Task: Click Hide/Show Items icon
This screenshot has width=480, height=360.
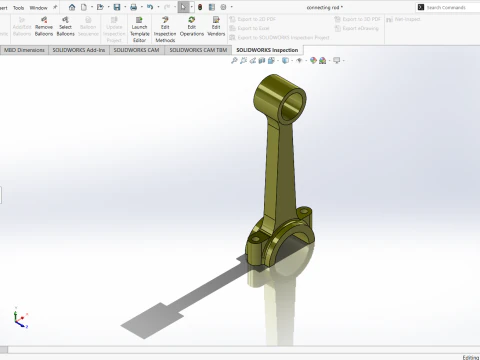Action: [299, 60]
